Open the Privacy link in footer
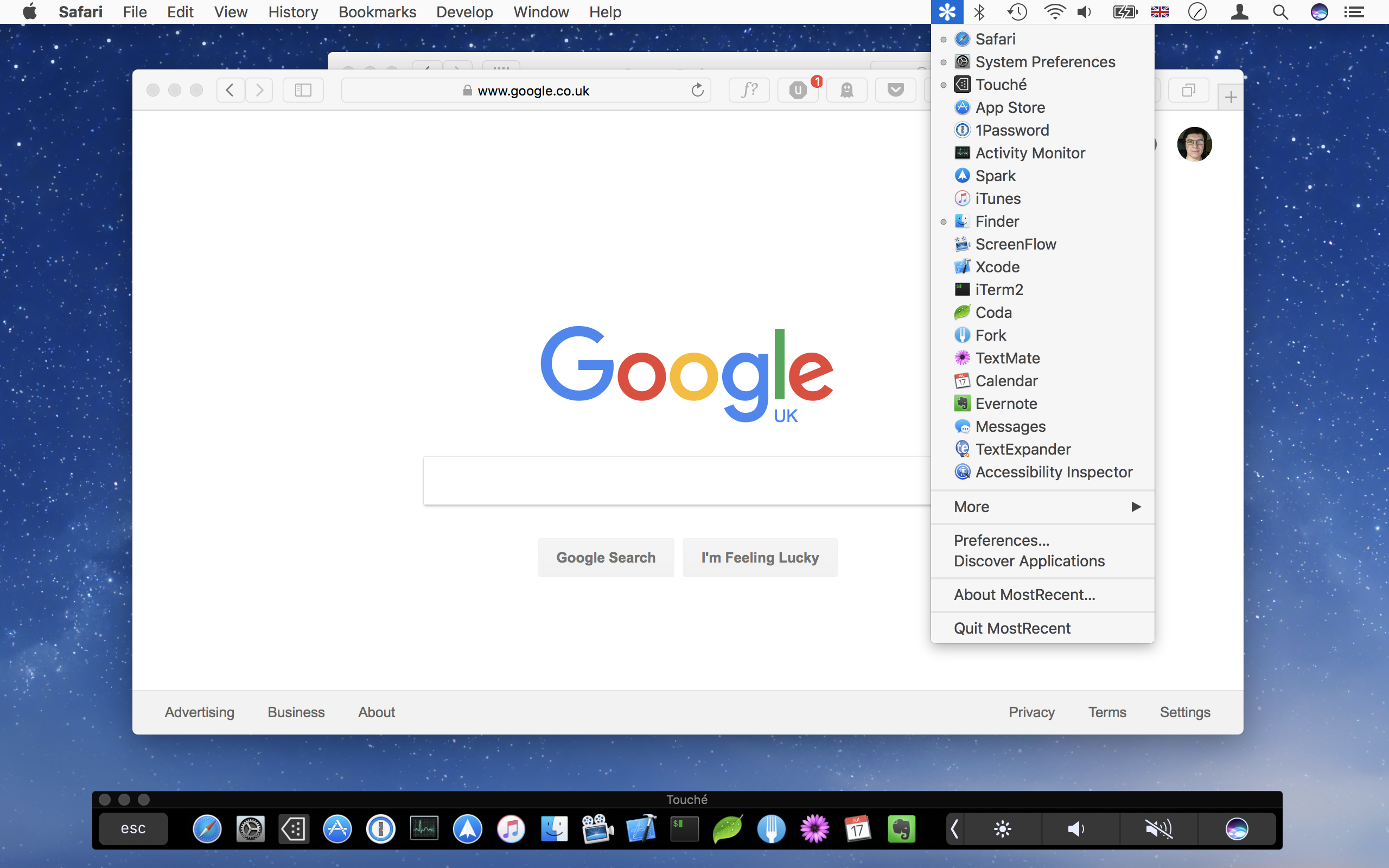 [1031, 712]
